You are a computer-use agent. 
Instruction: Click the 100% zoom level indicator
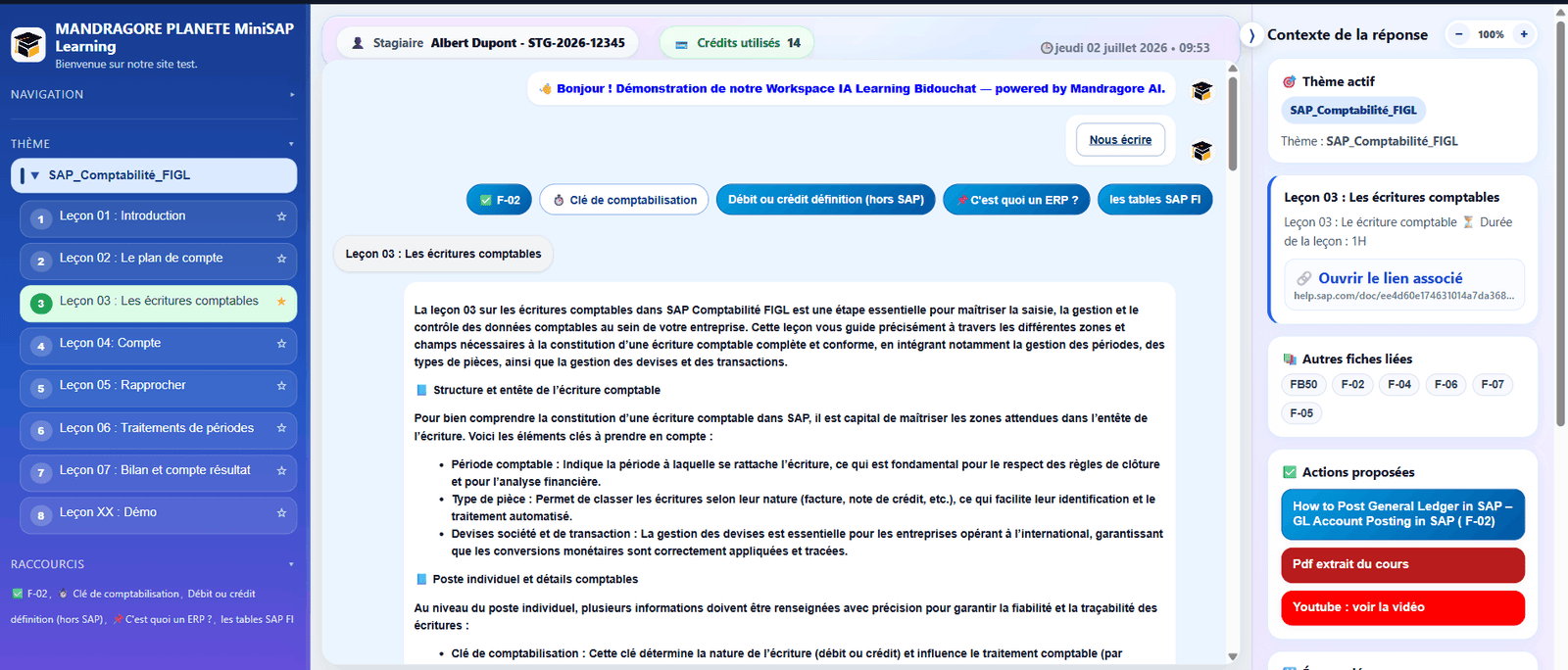(1491, 34)
